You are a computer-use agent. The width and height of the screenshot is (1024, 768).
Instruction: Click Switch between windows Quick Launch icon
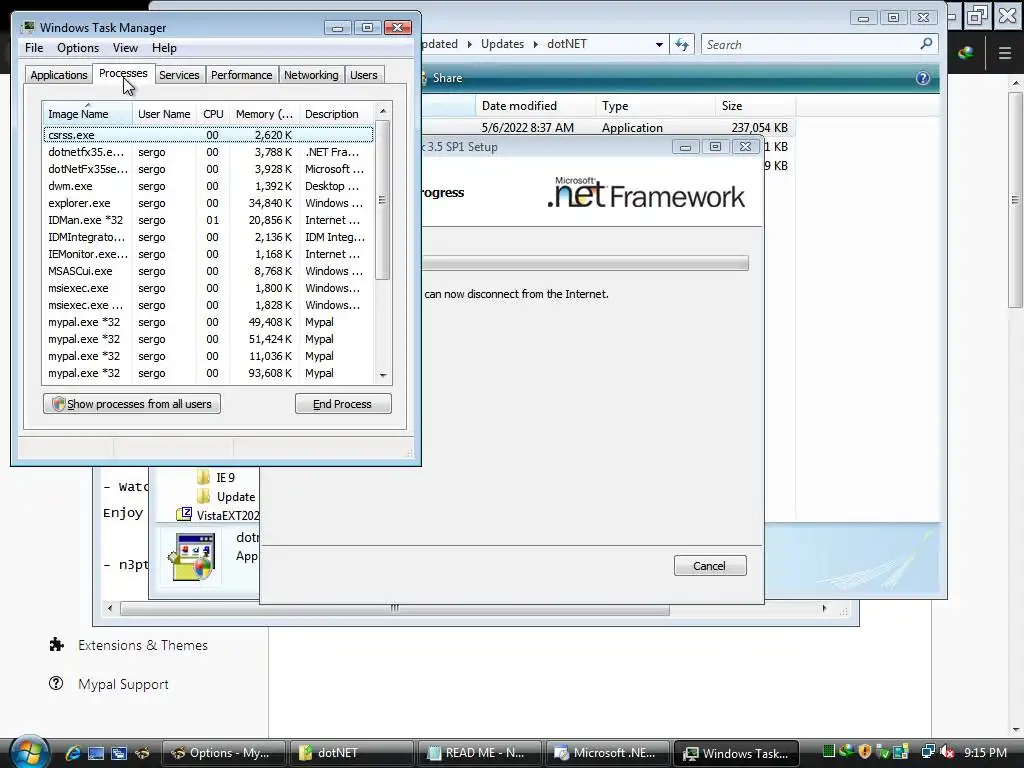(118, 753)
